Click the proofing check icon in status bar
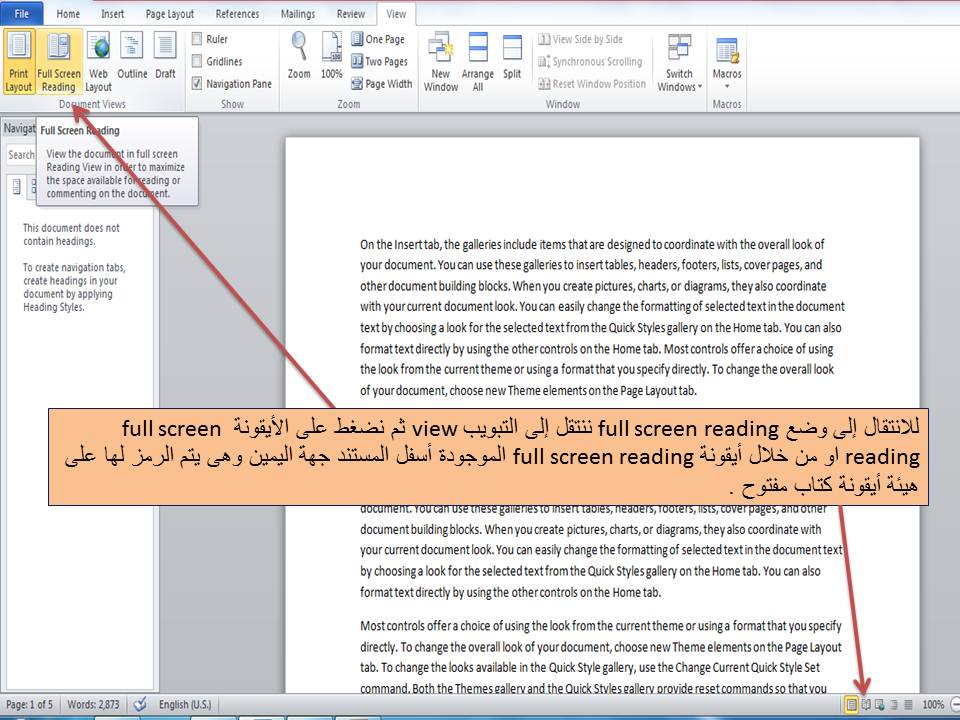The image size is (960, 720). (140, 705)
